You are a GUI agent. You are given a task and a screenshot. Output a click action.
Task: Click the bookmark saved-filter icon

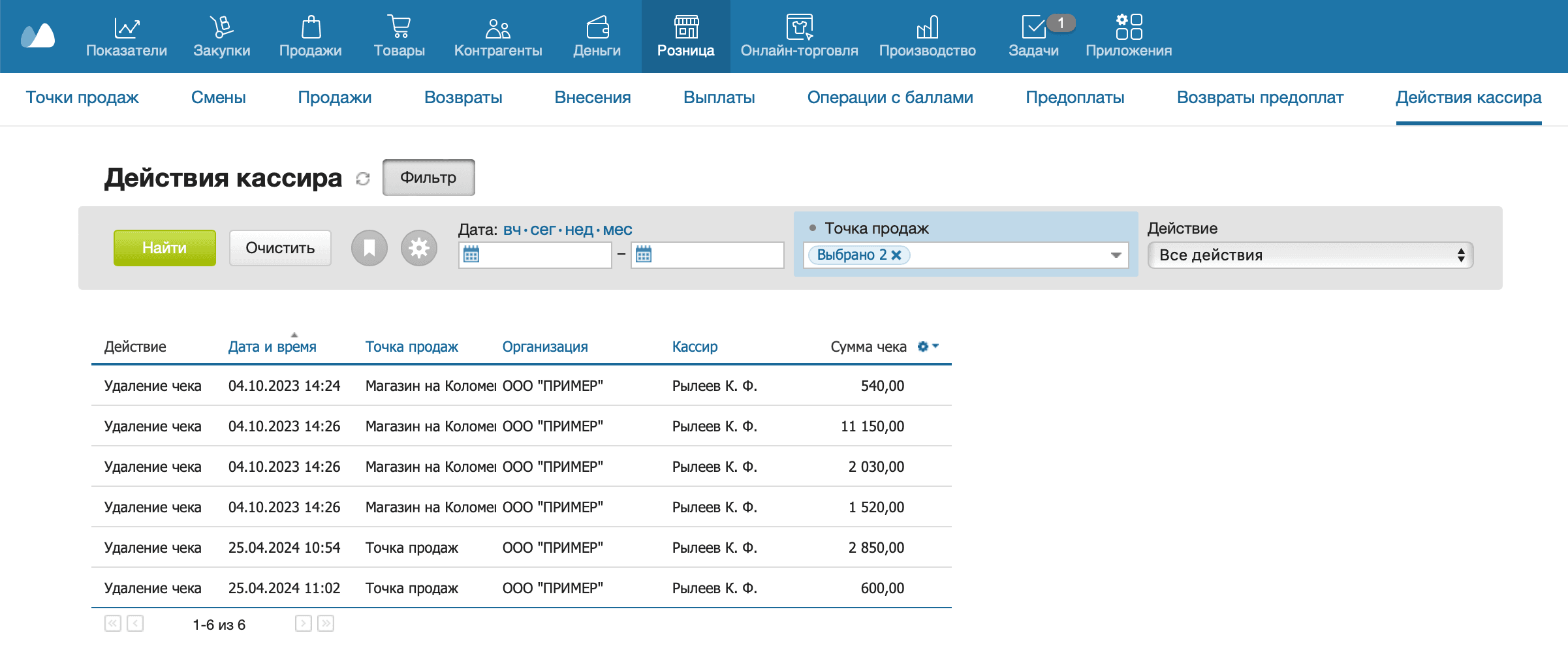pos(369,248)
